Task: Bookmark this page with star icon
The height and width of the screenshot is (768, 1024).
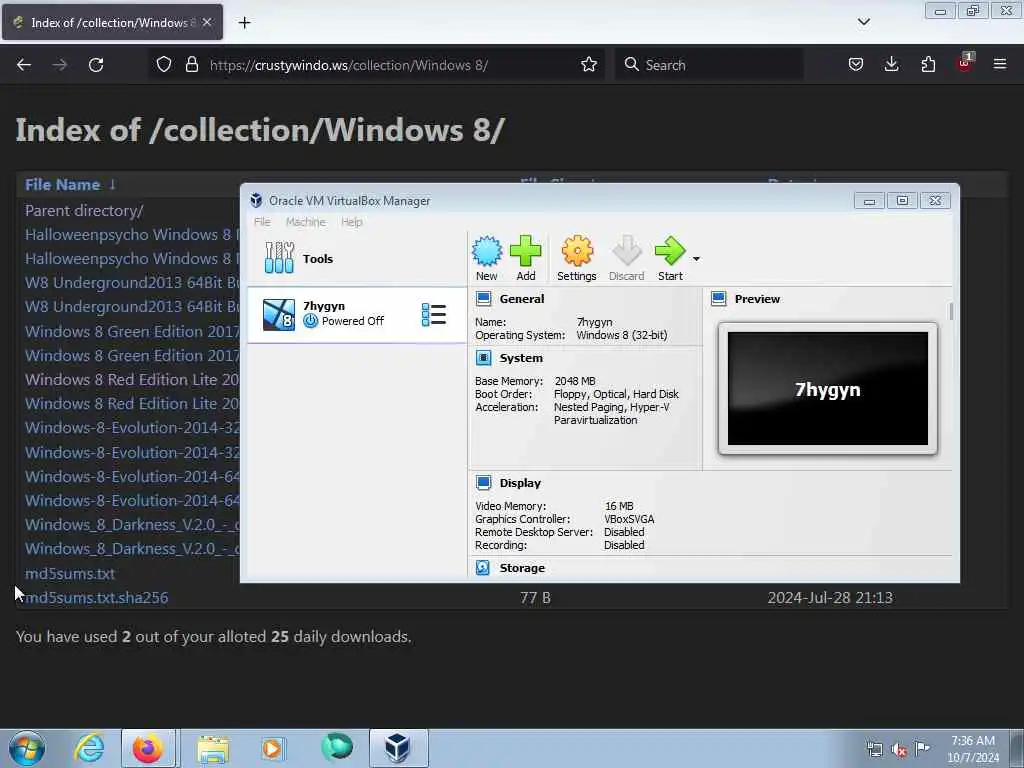Action: [588, 65]
